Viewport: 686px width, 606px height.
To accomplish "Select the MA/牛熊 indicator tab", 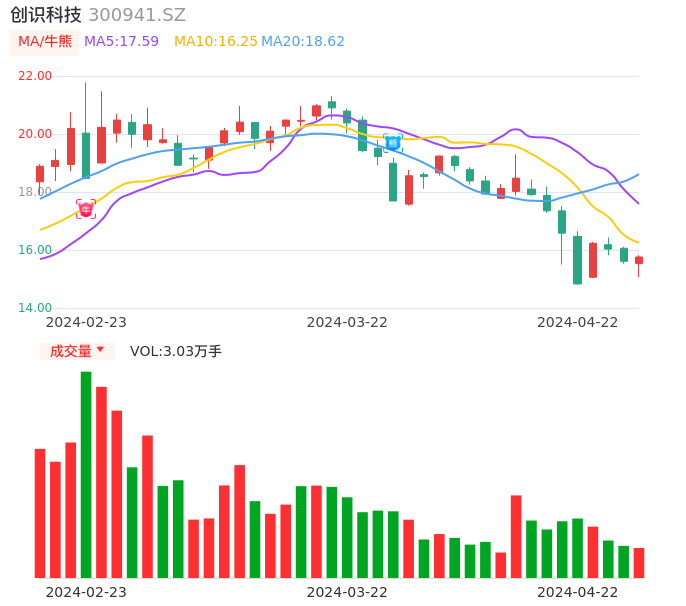I will [x=45, y=42].
